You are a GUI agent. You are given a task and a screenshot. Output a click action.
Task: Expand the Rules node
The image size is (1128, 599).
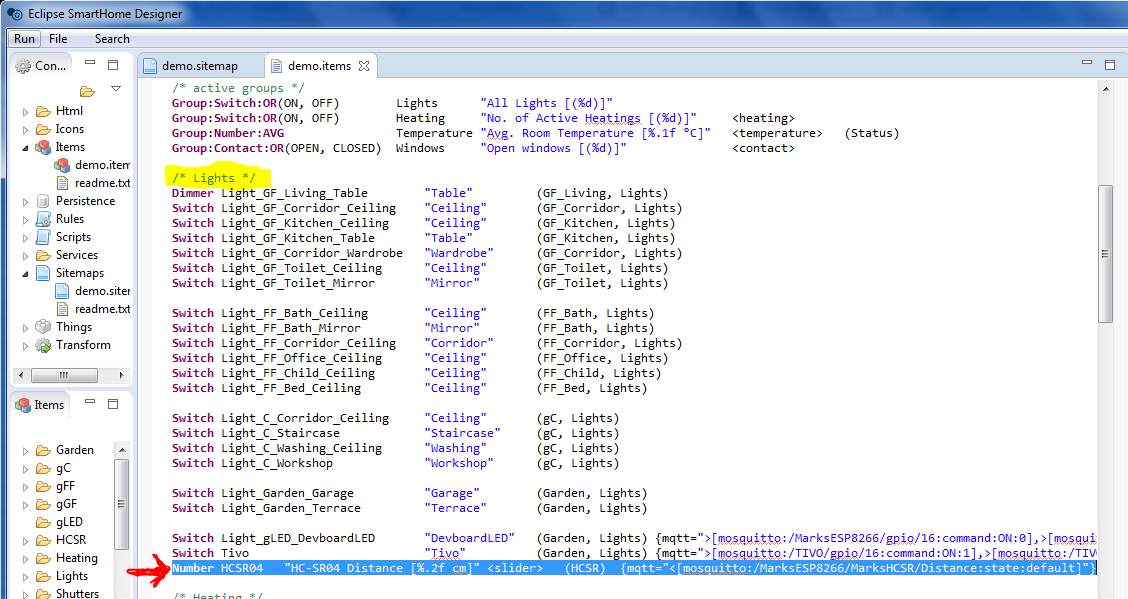[25, 219]
